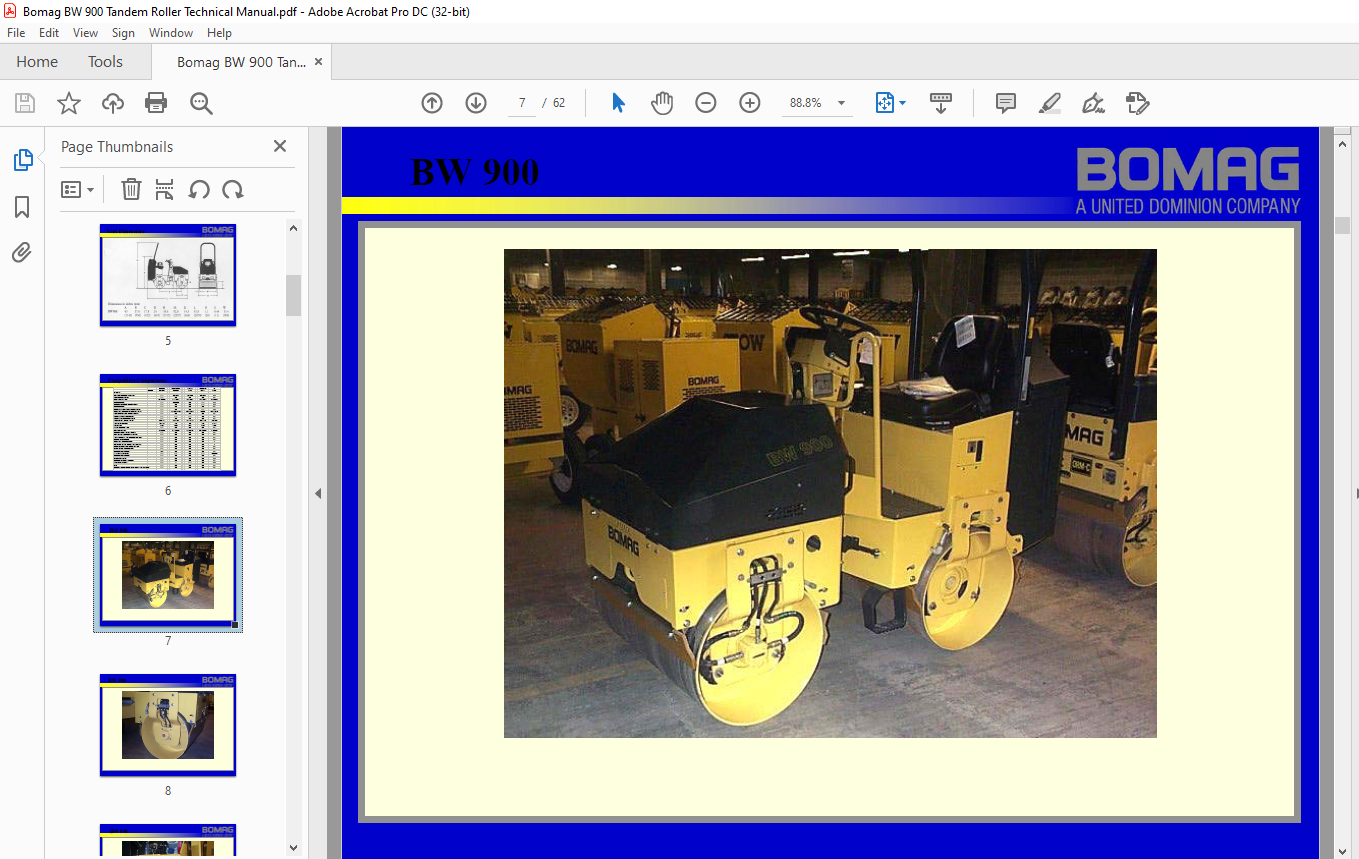Screen dimensions: 1359x859
Task: Go to next page with the down arrow
Action: pos(476,103)
